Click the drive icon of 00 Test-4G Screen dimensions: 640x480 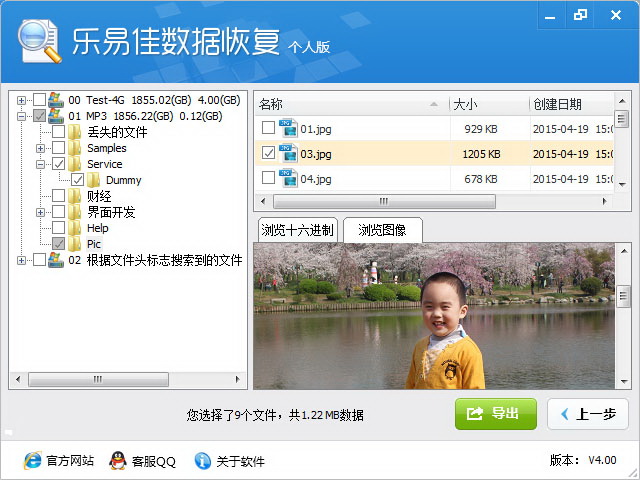point(56,100)
